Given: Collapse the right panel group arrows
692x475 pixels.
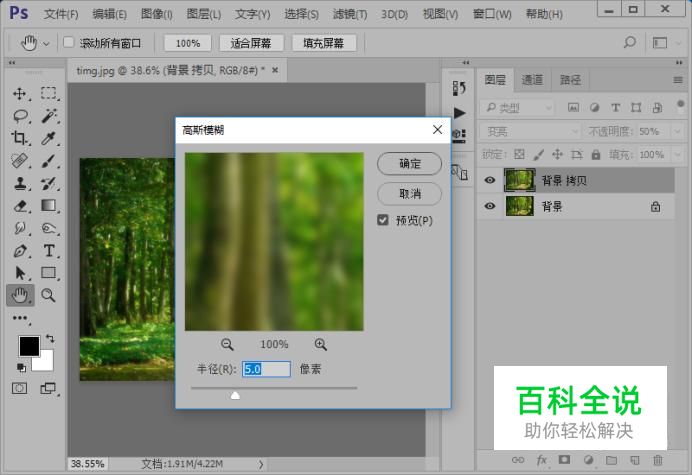Looking at the screenshot, I should tap(679, 63).
